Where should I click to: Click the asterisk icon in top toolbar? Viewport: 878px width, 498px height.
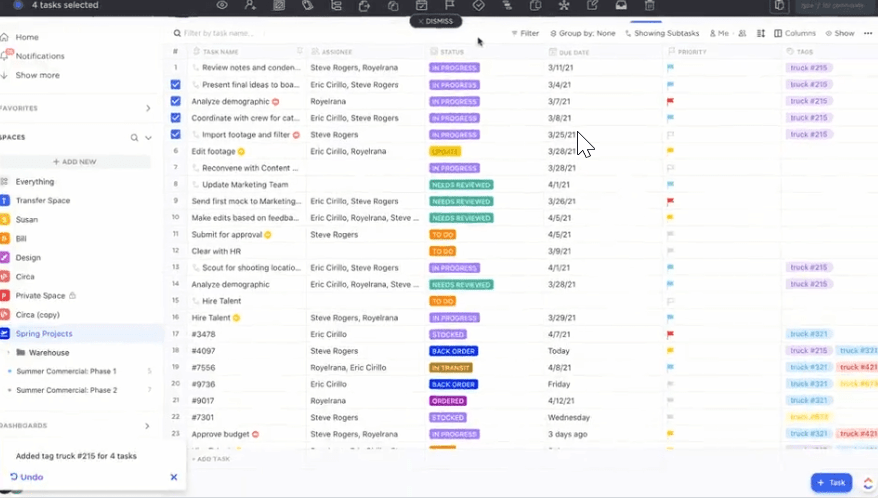coord(564,6)
